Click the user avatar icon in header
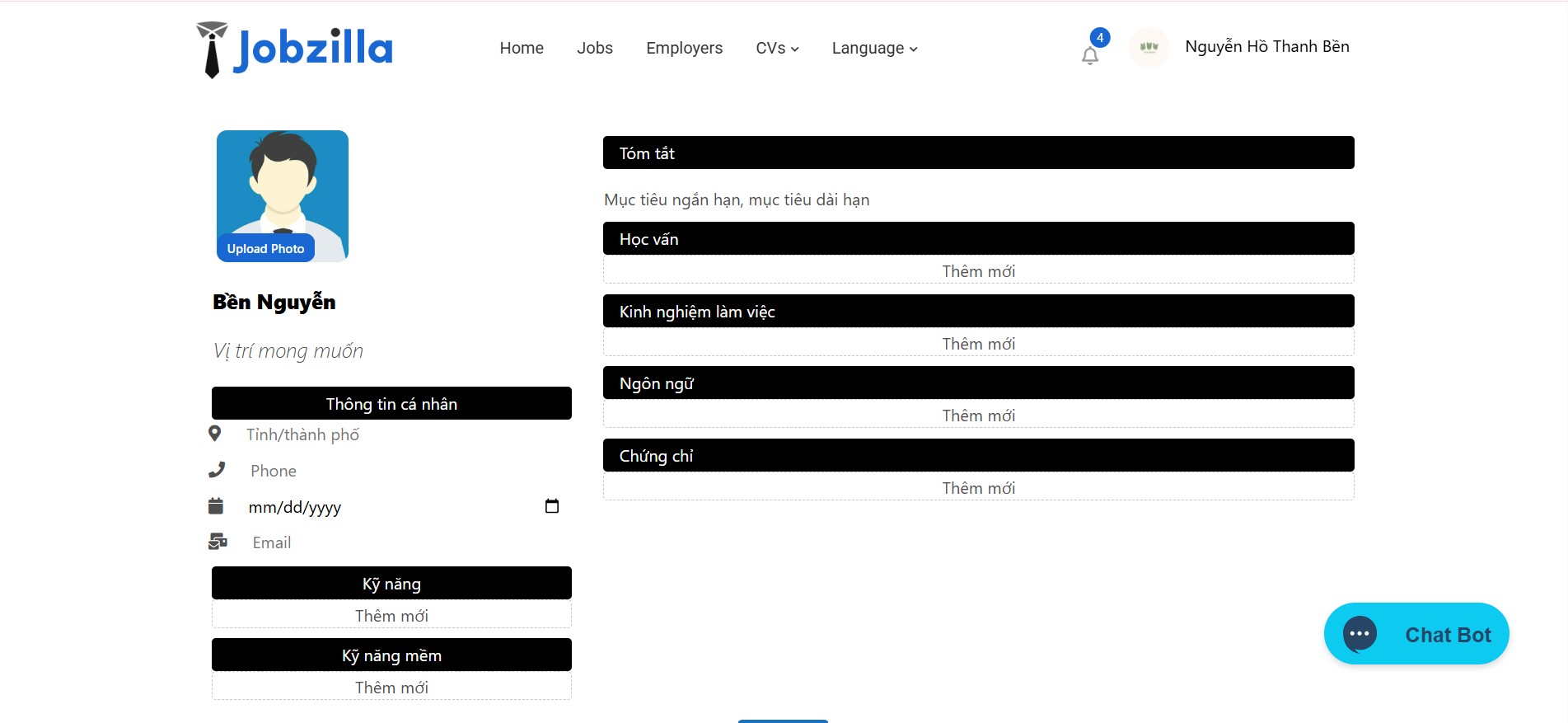This screenshot has height=723, width=1568. pos(1149,48)
